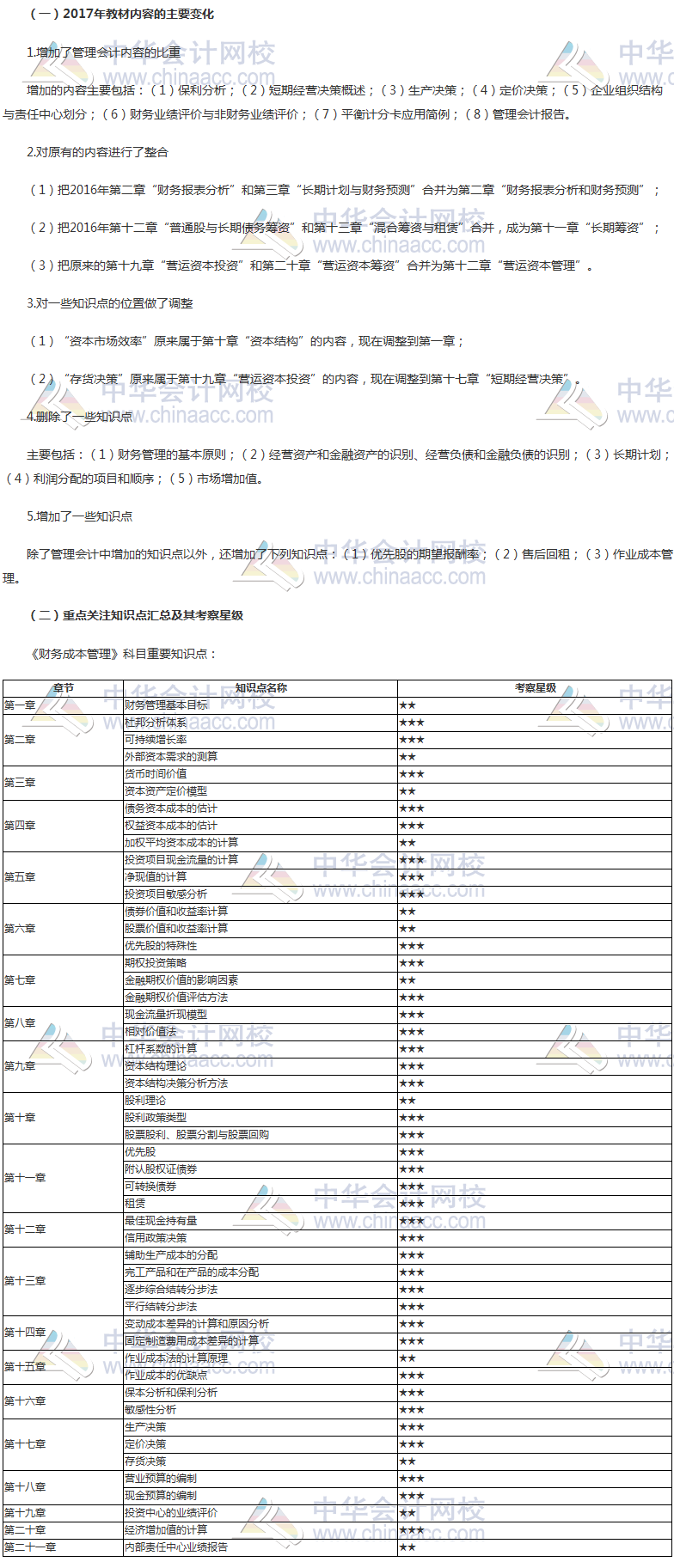Image resolution: width=674 pixels, height=1568 pixels.
Task: Click cell "内部责任中心业绩报告"
Action: pos(260,1547)
